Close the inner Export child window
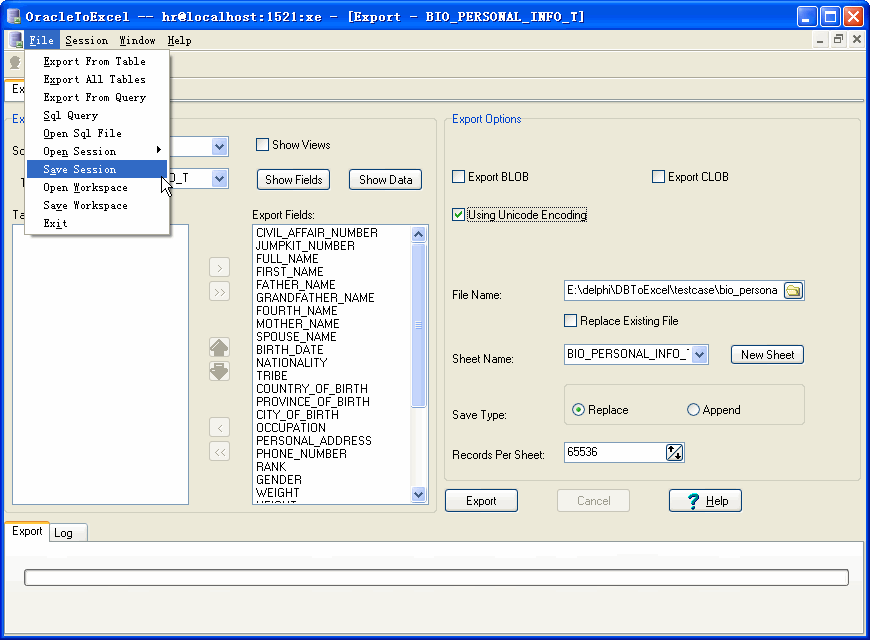Viewport: 870px width, 640px height. pos(856,39)
